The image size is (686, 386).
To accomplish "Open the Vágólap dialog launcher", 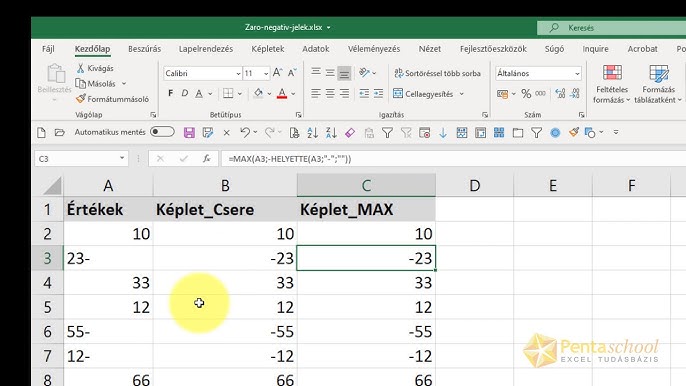I will point(153,115).
